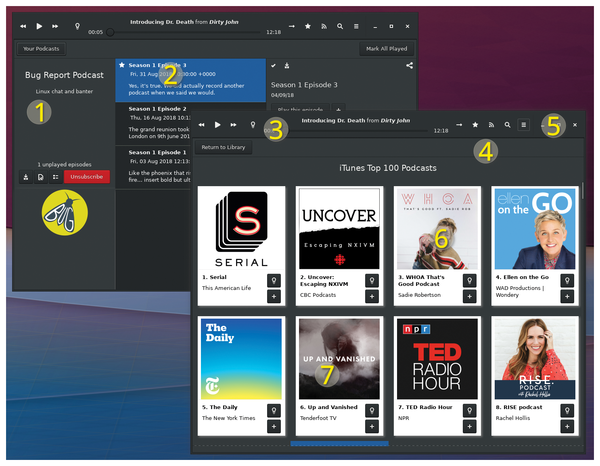
Task: Click the play button in the front iTunes window
Action: tap(217, 125)
